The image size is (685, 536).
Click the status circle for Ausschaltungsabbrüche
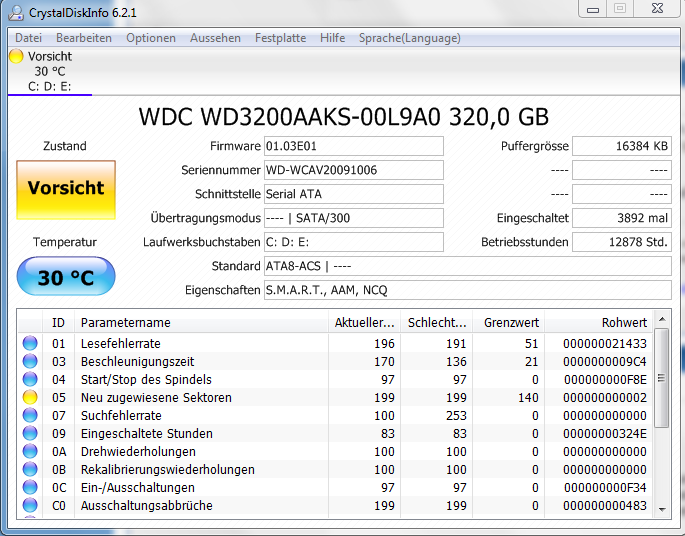coord(30,505)
